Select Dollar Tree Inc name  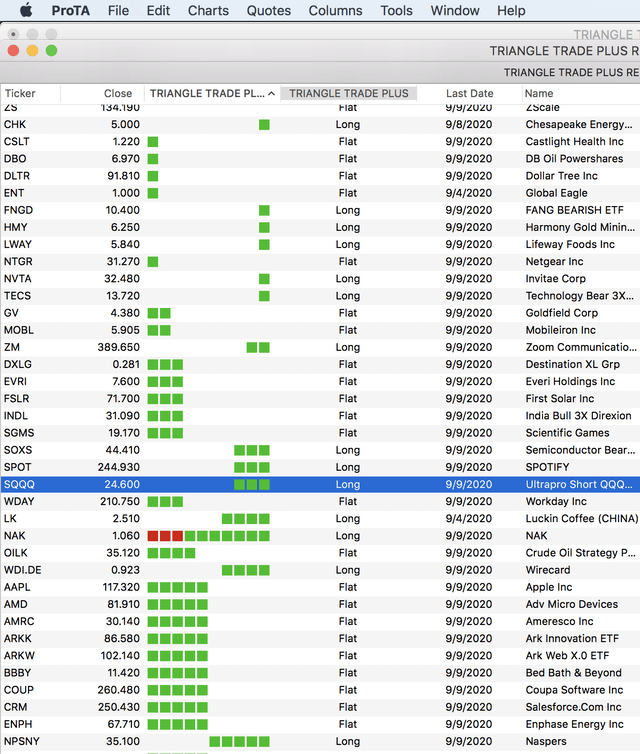coord(561,176)
